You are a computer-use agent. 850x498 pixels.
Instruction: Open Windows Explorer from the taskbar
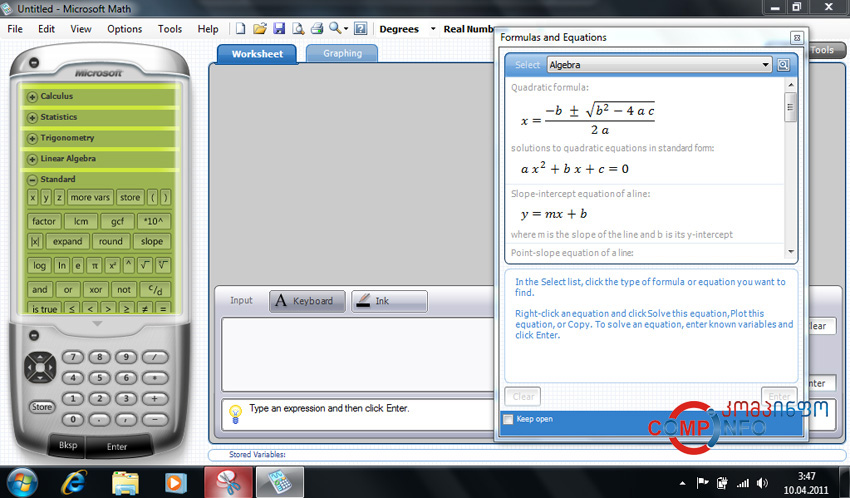pos(125,482)
